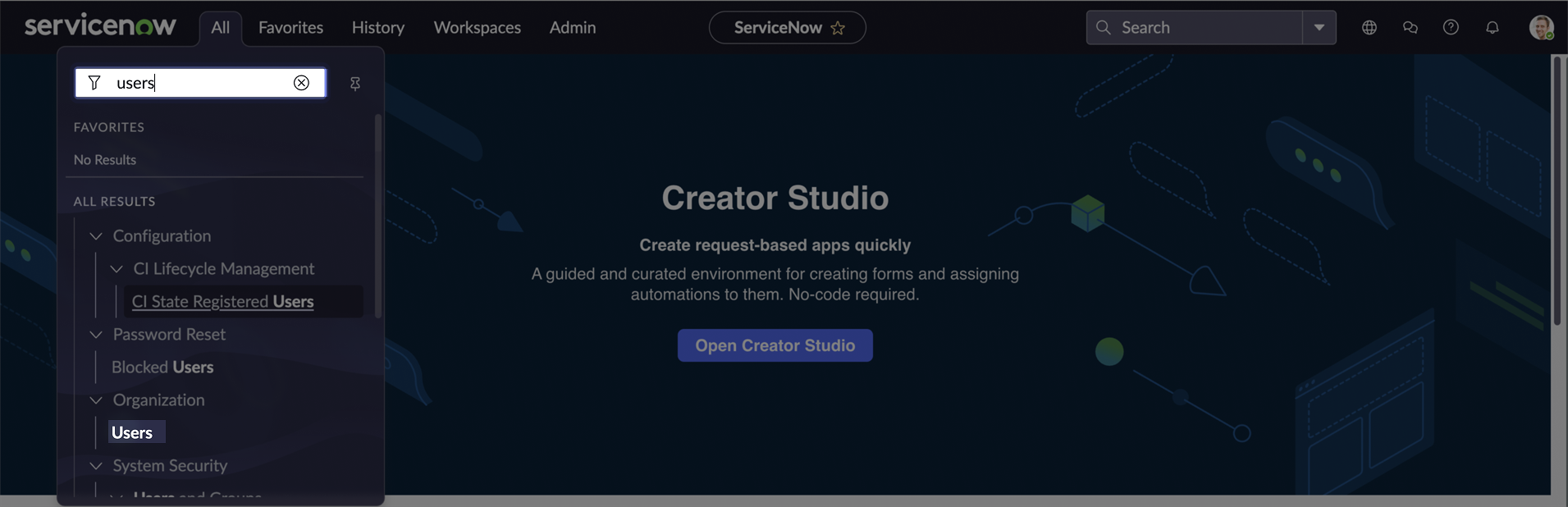Open the sidebar discussions chat icon

click(1410, 27)
